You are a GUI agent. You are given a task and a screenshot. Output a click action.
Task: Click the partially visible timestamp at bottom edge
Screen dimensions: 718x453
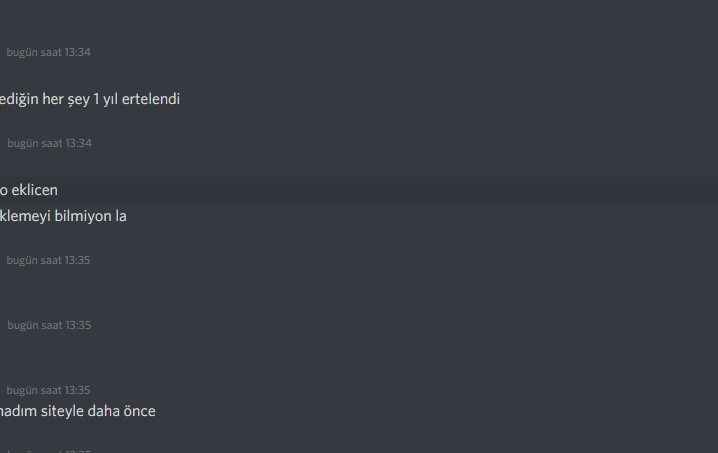coord(48,451)
